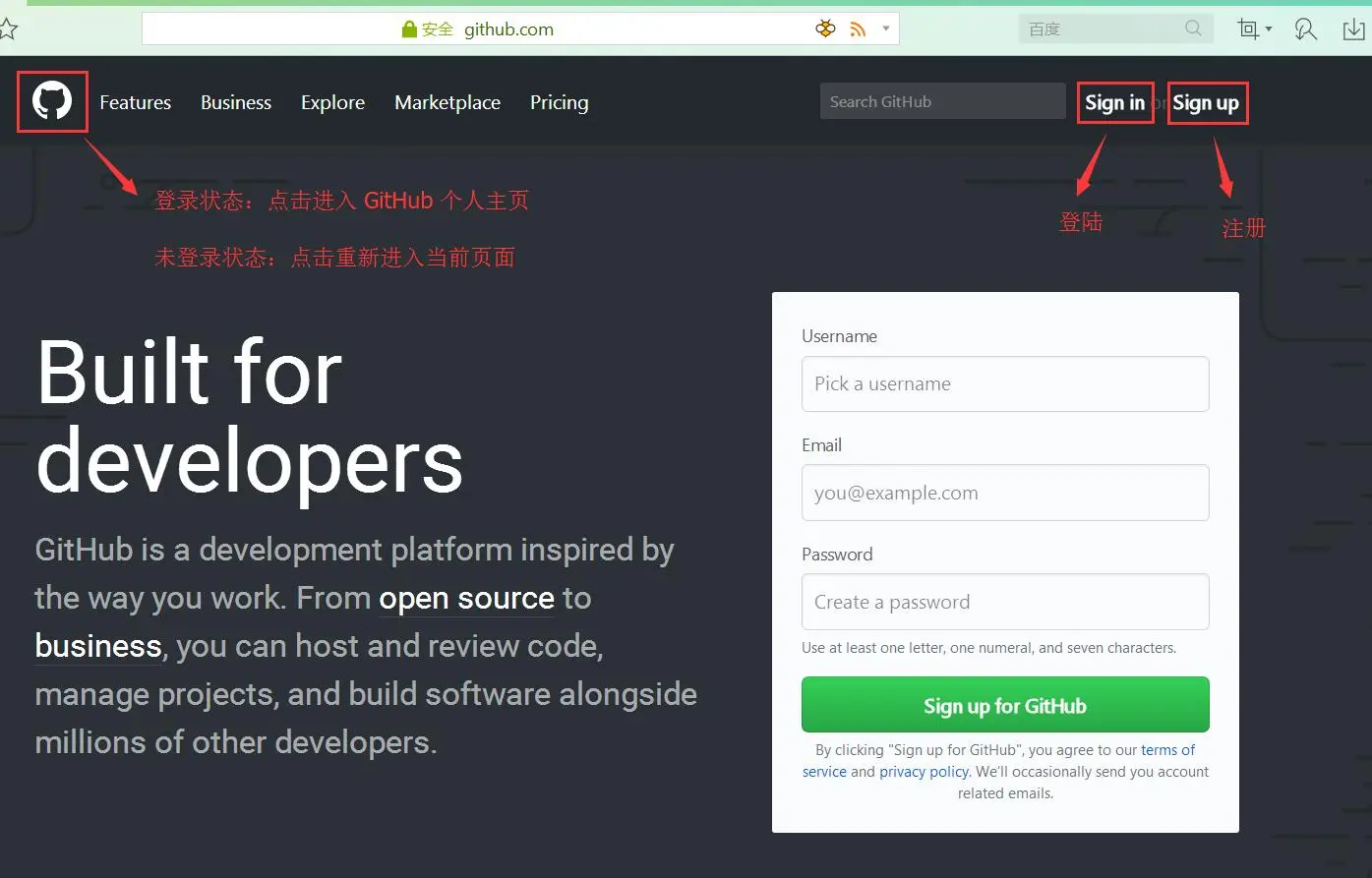Follow the business link in description
The width and height of the screenshot is (1372, 878).
click(x=98, y=646)
